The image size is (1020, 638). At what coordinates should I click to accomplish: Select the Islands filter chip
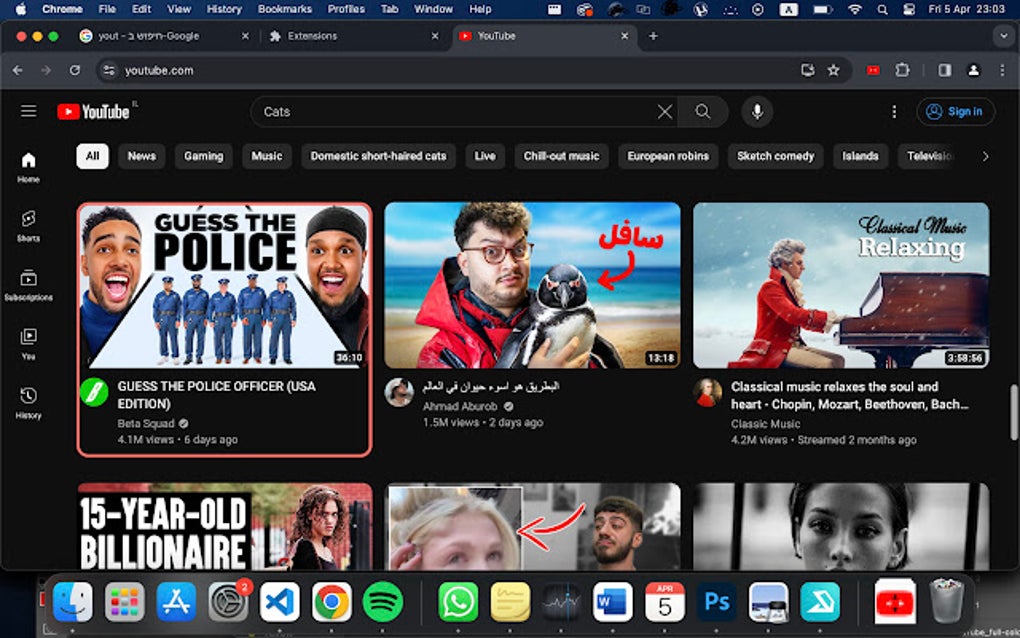click(860, 156)
